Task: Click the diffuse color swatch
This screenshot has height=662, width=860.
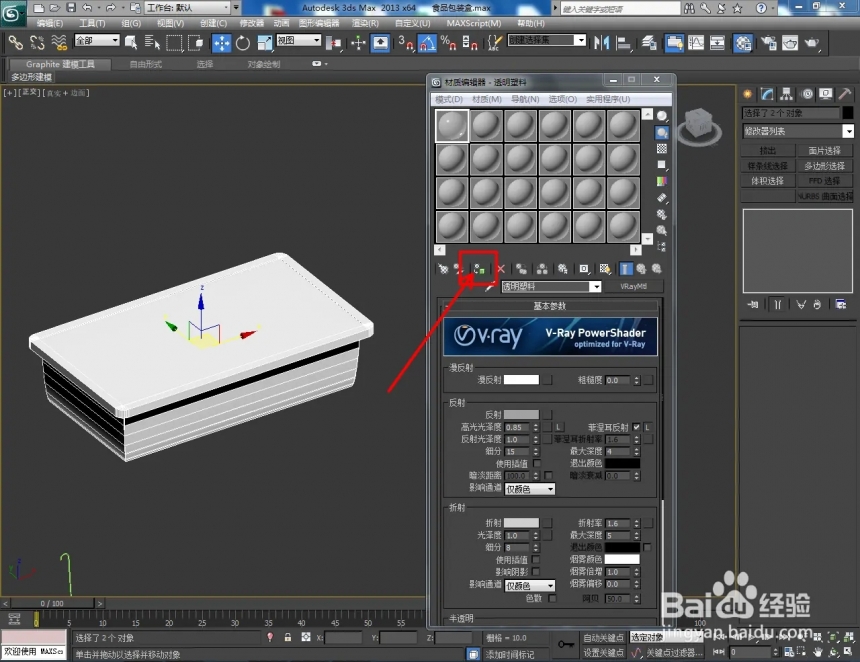Action: pyautogui.click(x=521, y=380)
